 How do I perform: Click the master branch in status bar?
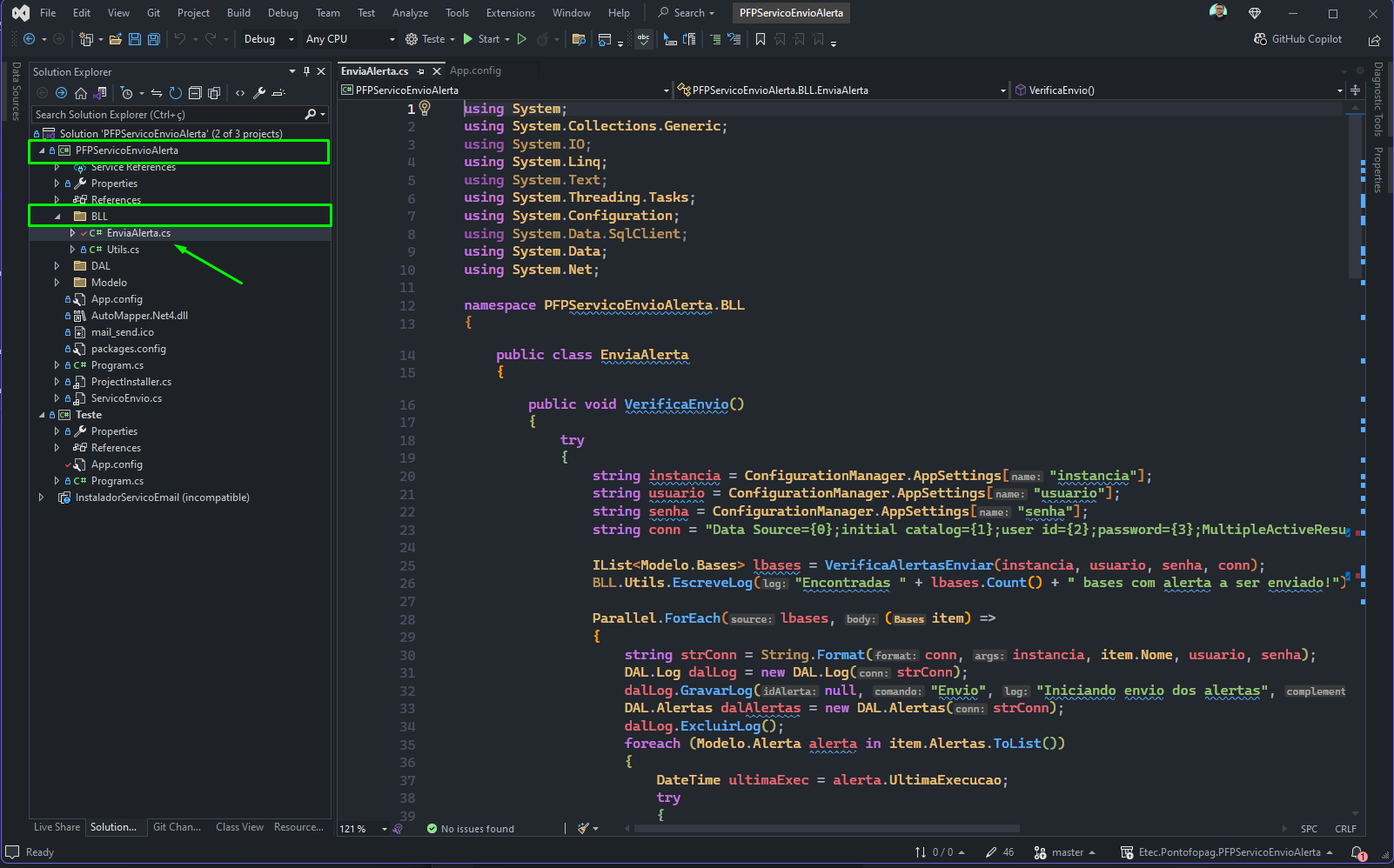coord(1064,852)
